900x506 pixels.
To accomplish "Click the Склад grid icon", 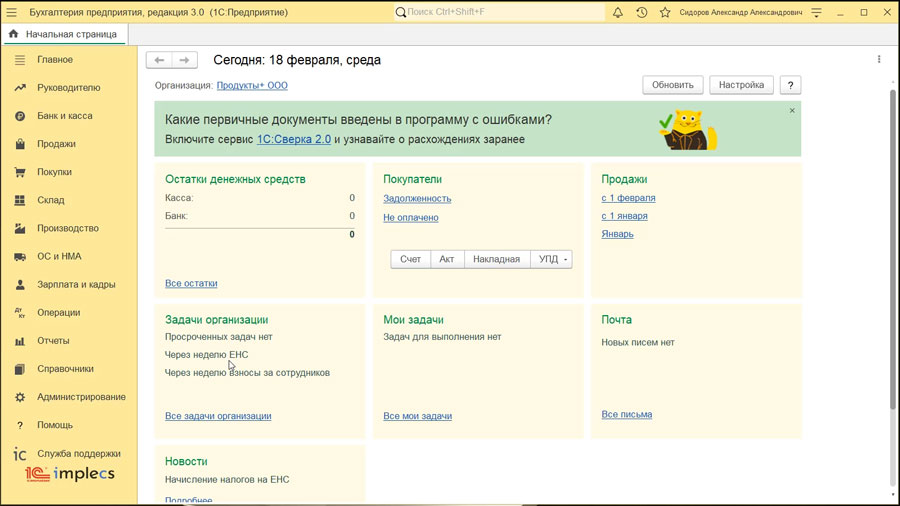I will [x=20, y=200].
